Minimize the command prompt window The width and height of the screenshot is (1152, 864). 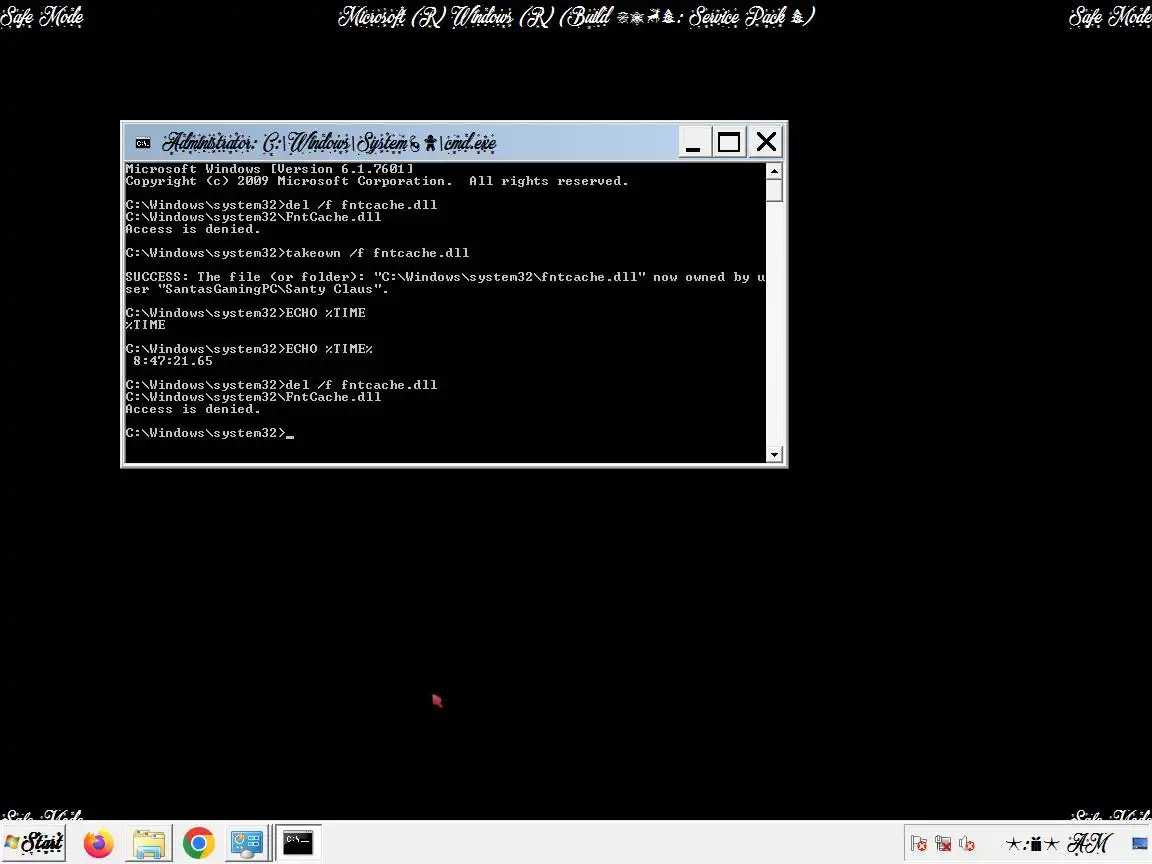(x=693, y=142)
